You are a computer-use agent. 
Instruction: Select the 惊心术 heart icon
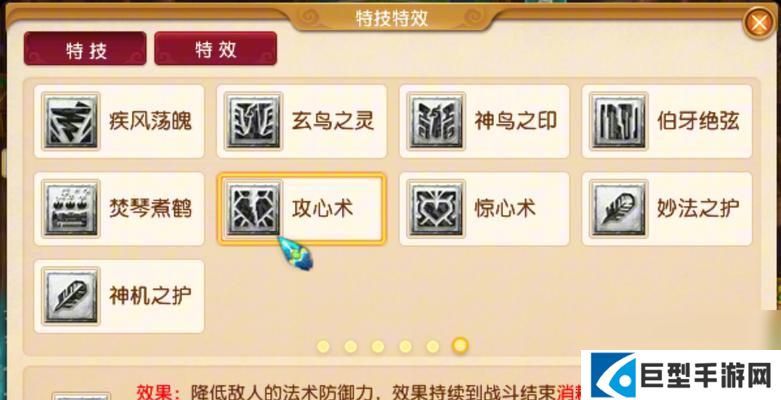tap(436, 208)
